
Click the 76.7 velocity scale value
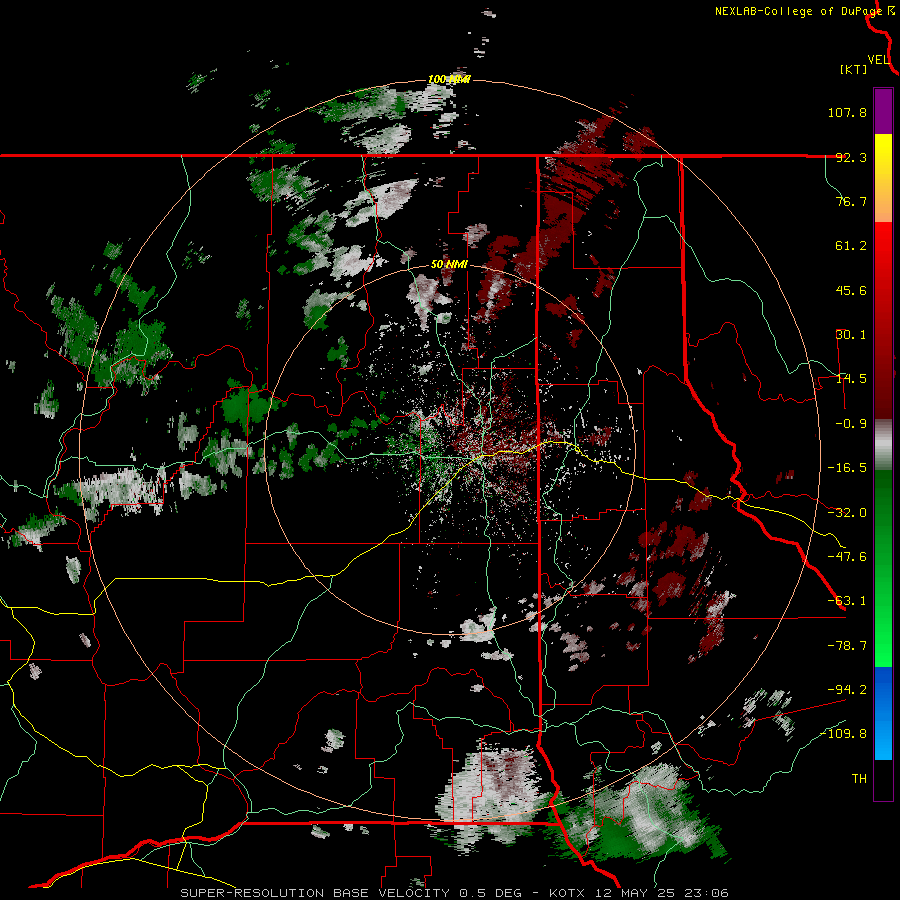851,201
